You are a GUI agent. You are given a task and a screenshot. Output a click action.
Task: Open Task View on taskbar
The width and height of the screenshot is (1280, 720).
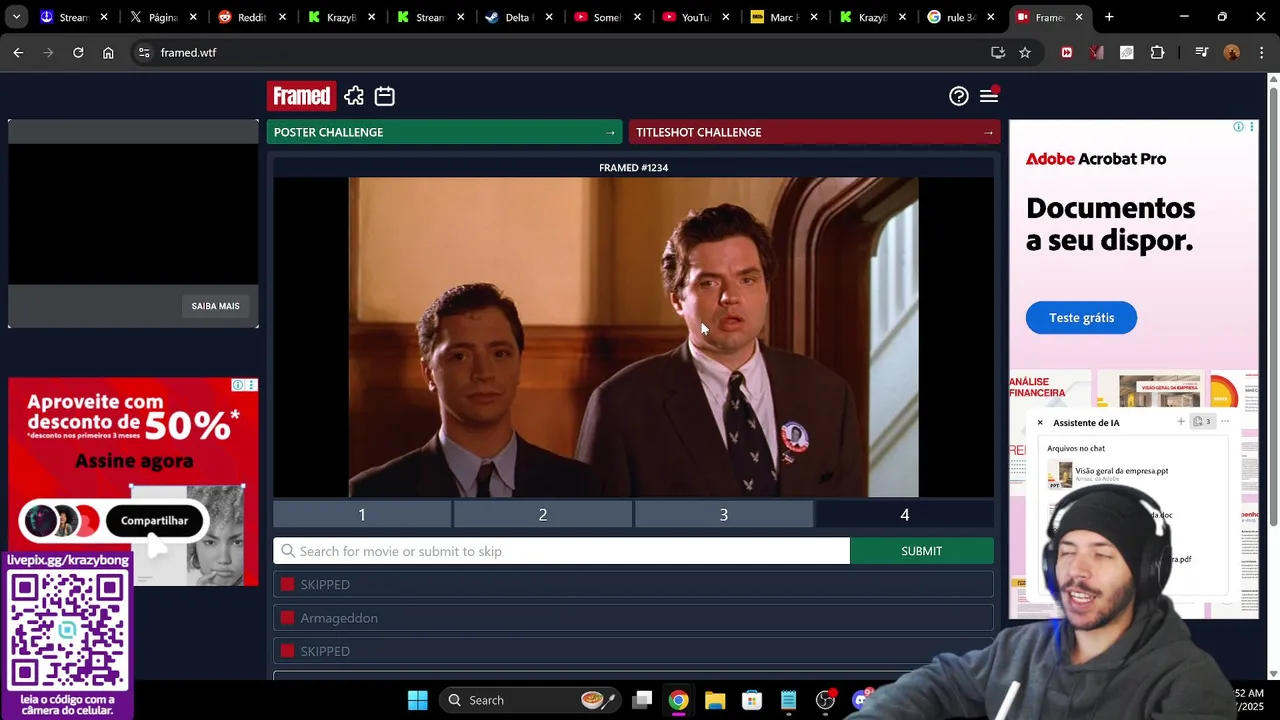click(642, 700)
